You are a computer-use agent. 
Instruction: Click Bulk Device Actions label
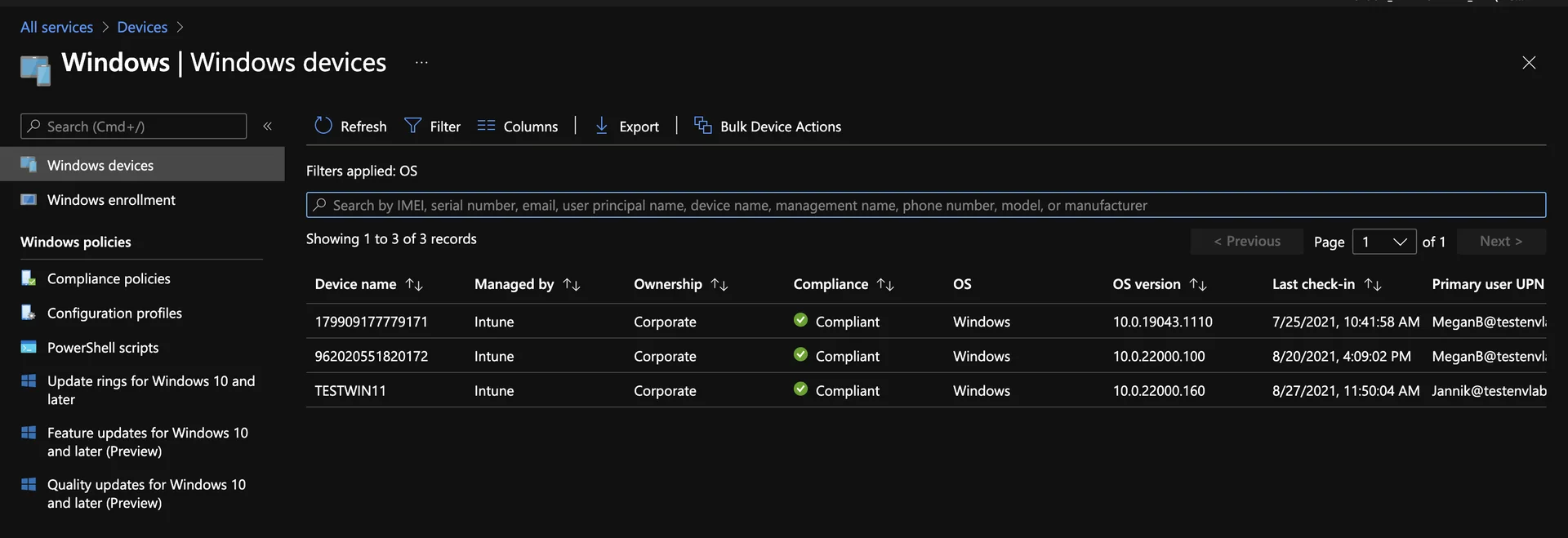pos(781,127)
